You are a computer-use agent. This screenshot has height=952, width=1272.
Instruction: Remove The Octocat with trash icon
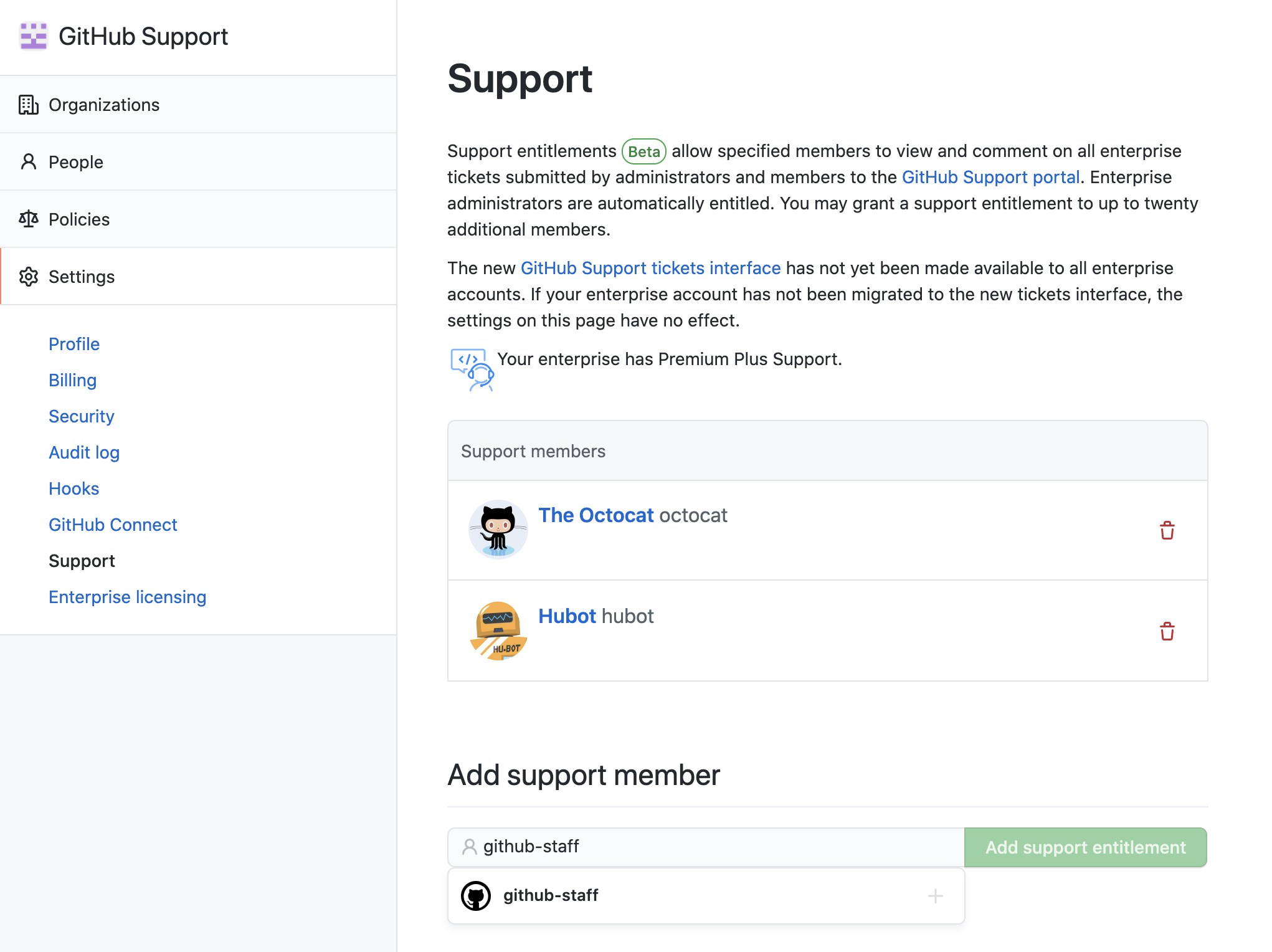[1167, 531]
